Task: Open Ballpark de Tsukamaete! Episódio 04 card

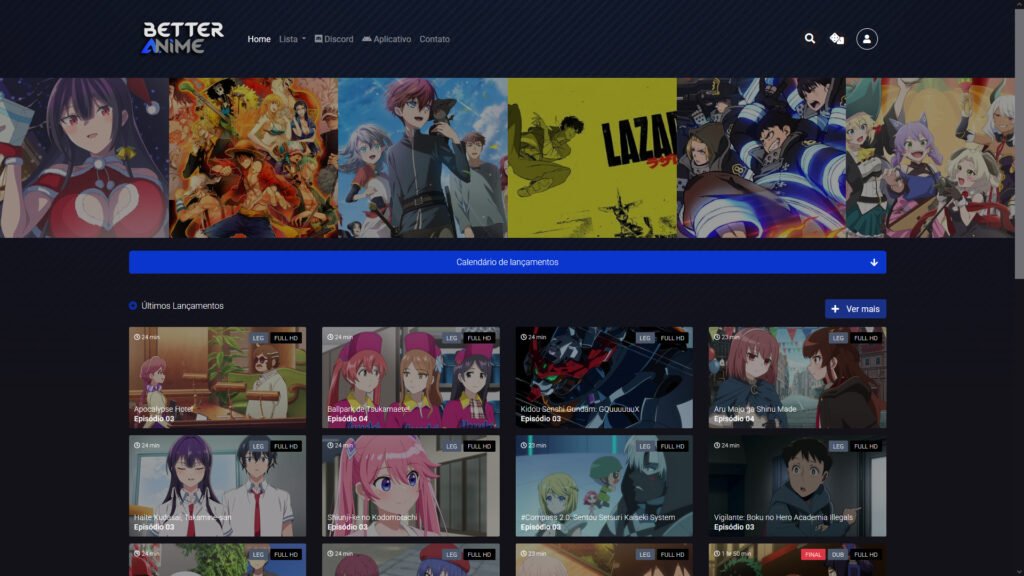Action: pos(411,377)
